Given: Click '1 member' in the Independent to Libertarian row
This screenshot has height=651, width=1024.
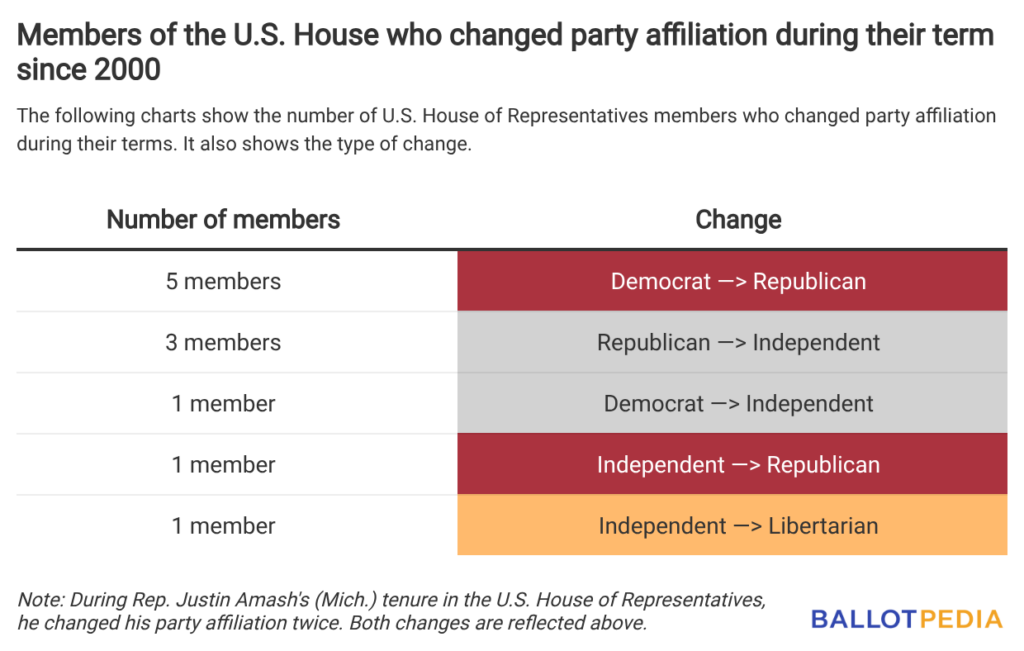Looking at the screenshot, I should [223, 526].
